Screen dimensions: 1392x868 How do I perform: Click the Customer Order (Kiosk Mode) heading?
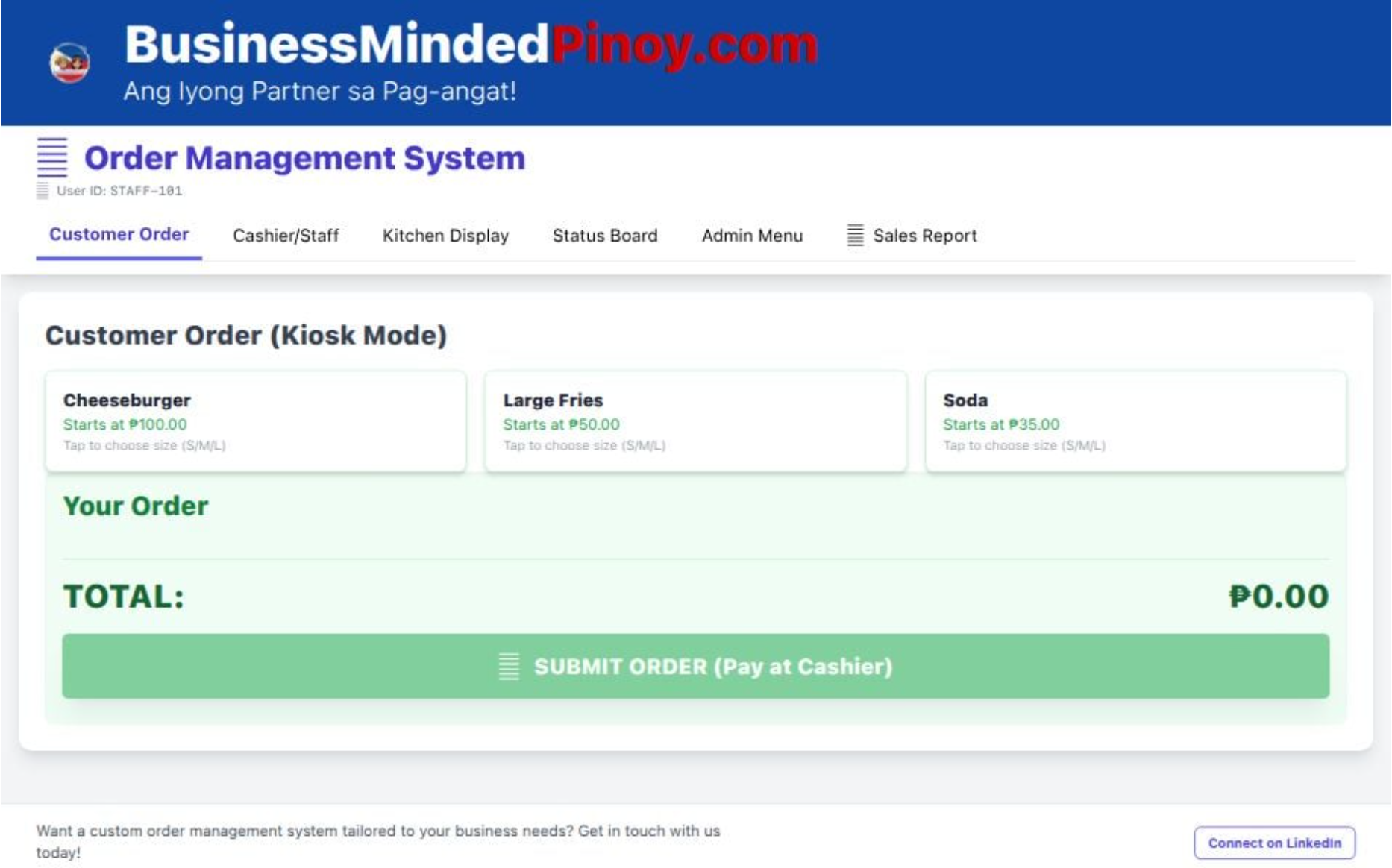[247, 335]
